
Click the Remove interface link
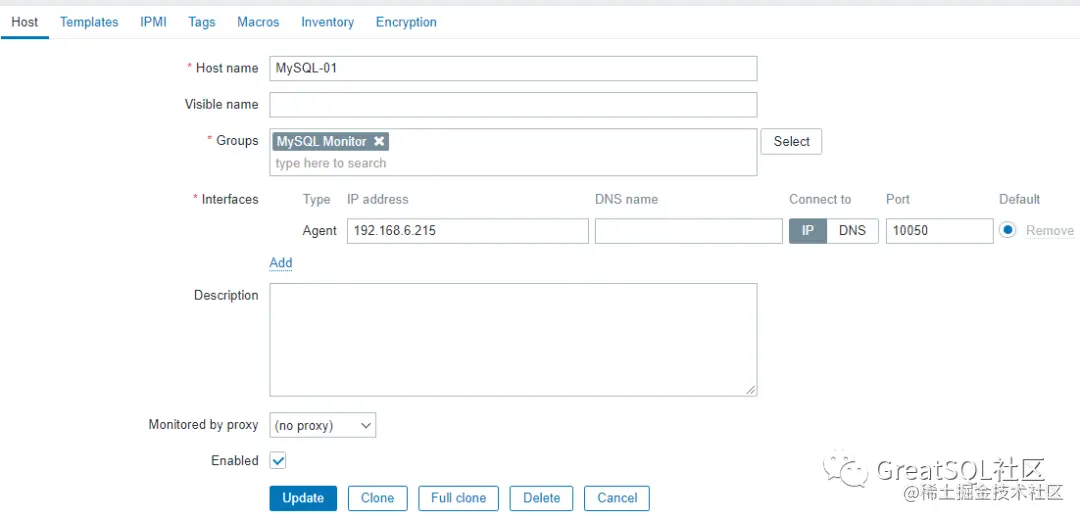[x=1050, y=231]
